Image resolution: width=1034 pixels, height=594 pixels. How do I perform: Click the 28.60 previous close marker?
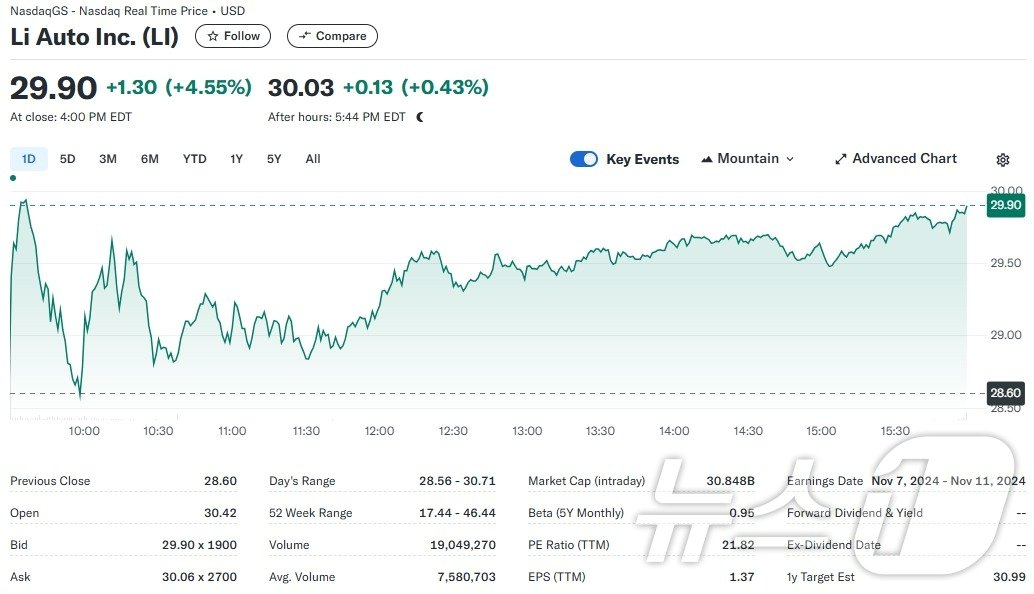[x=1004, y=393]
